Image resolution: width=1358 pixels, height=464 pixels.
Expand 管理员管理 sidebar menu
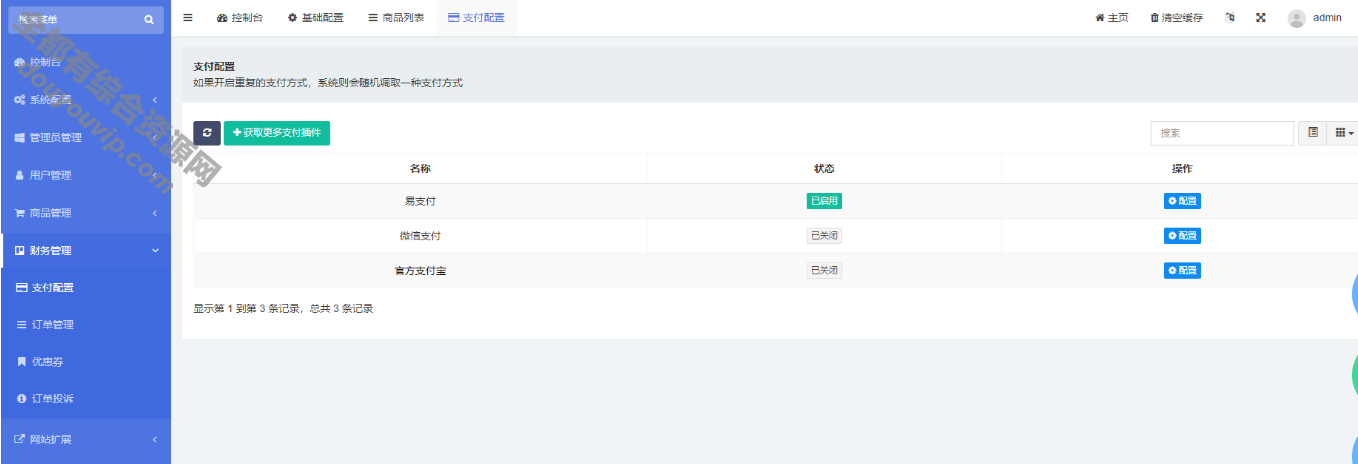point(85,138)
